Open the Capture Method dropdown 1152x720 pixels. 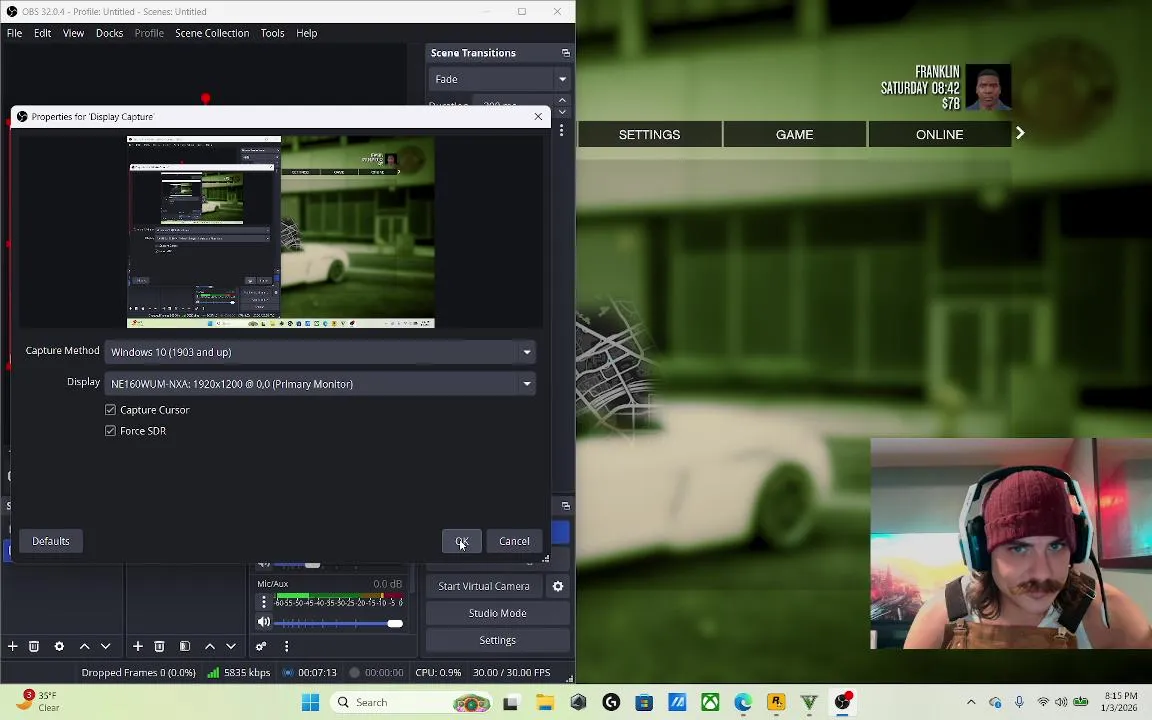320,352
